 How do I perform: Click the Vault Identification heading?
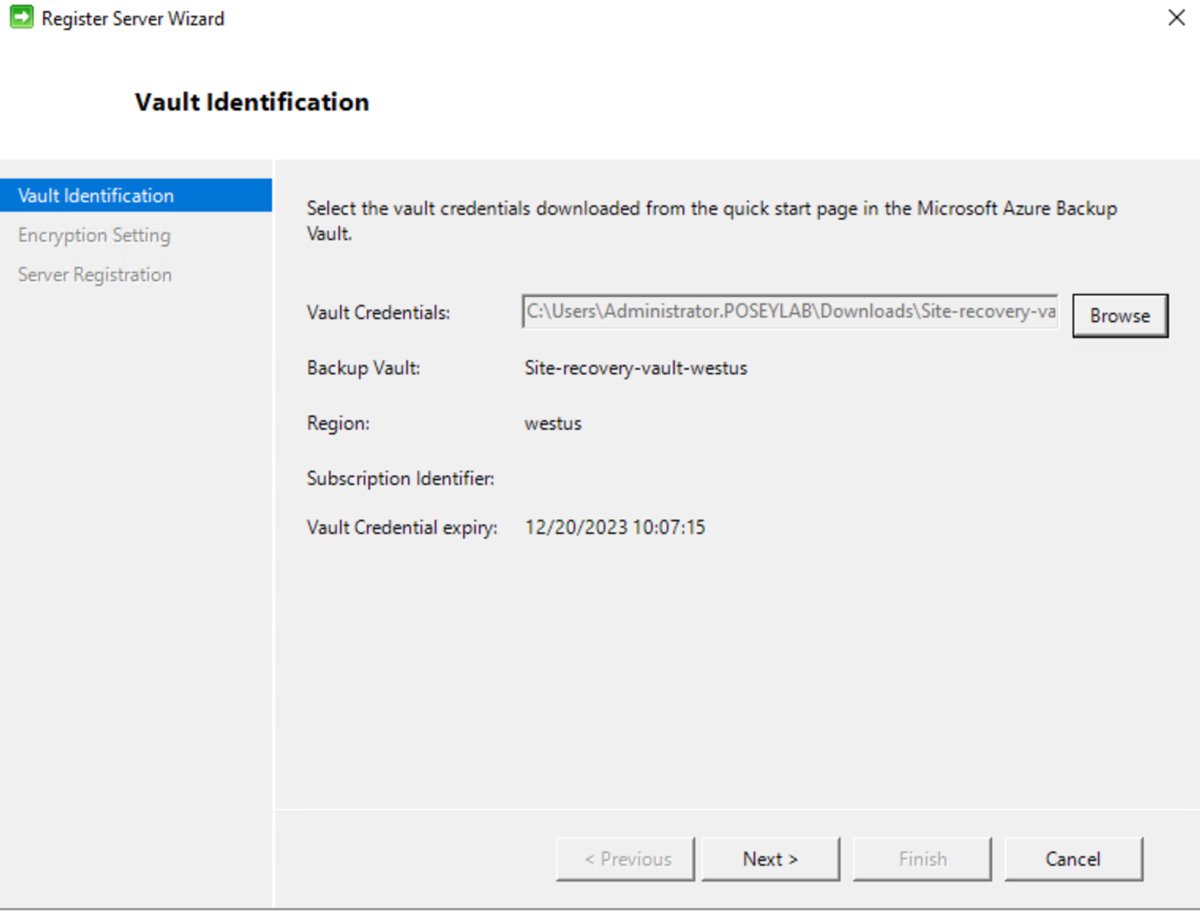[x=252, y=101]
